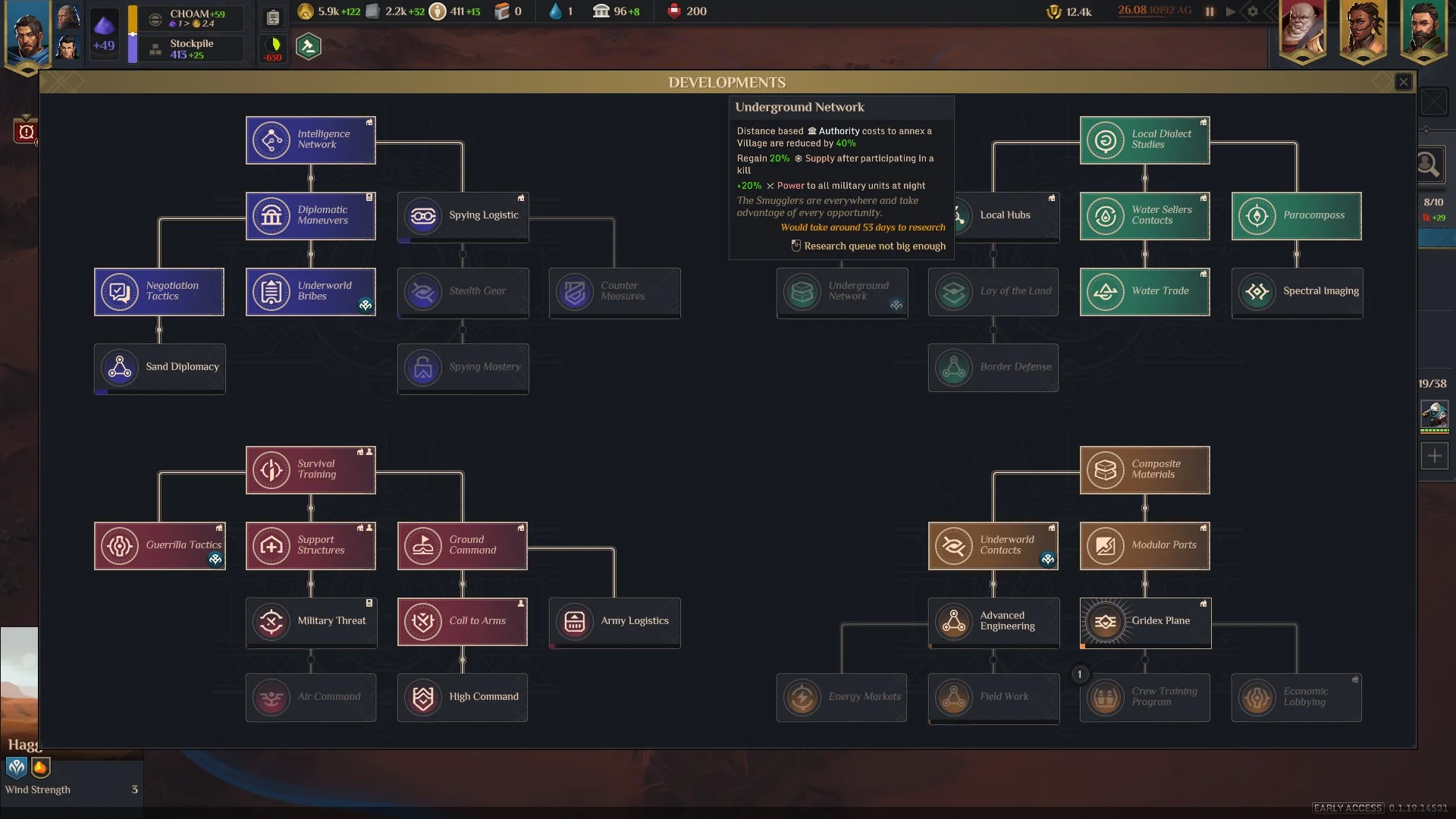Click the Gridex Plane icon
Screen dimensions: 1456x819
[x=1106, y=622]
